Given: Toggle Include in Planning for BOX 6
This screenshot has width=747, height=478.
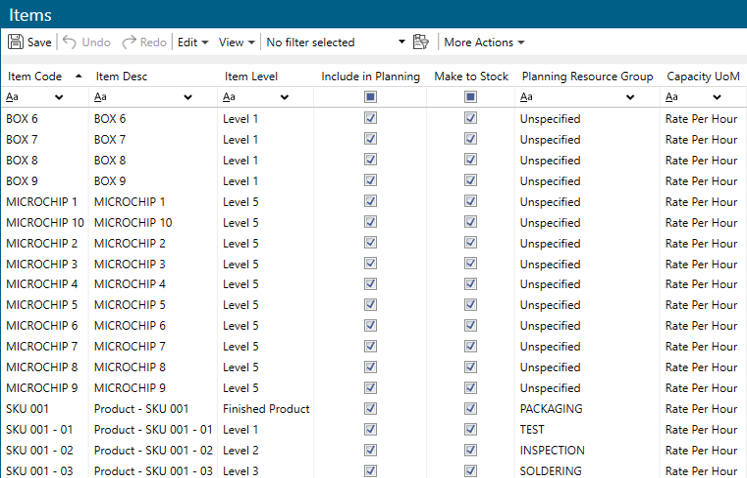Looking at the screenshot, I should click(x=370, y=118).
